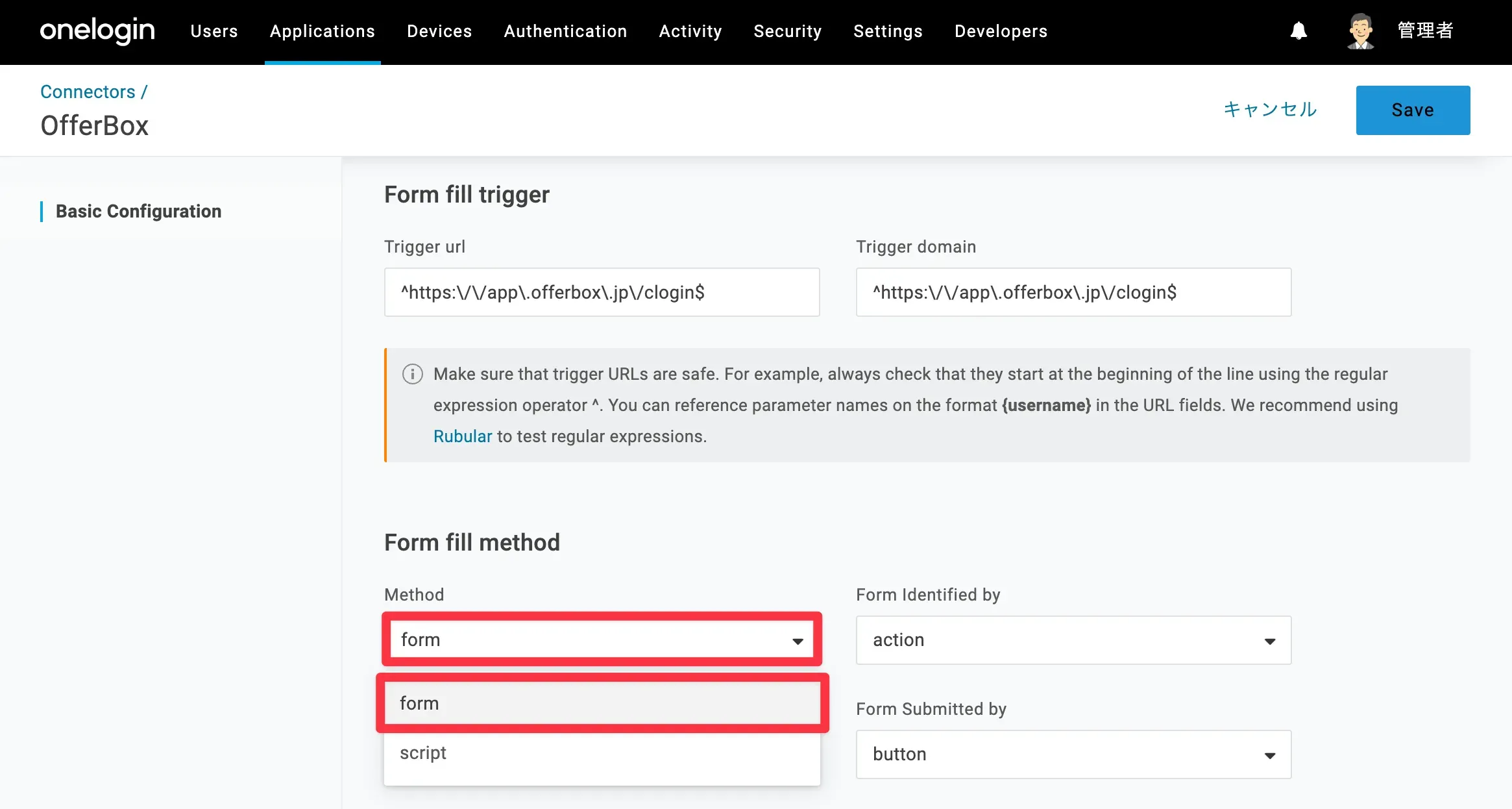Open the Devices menu
Viewport: 1512px width, 809px height.
click(439, 31)
